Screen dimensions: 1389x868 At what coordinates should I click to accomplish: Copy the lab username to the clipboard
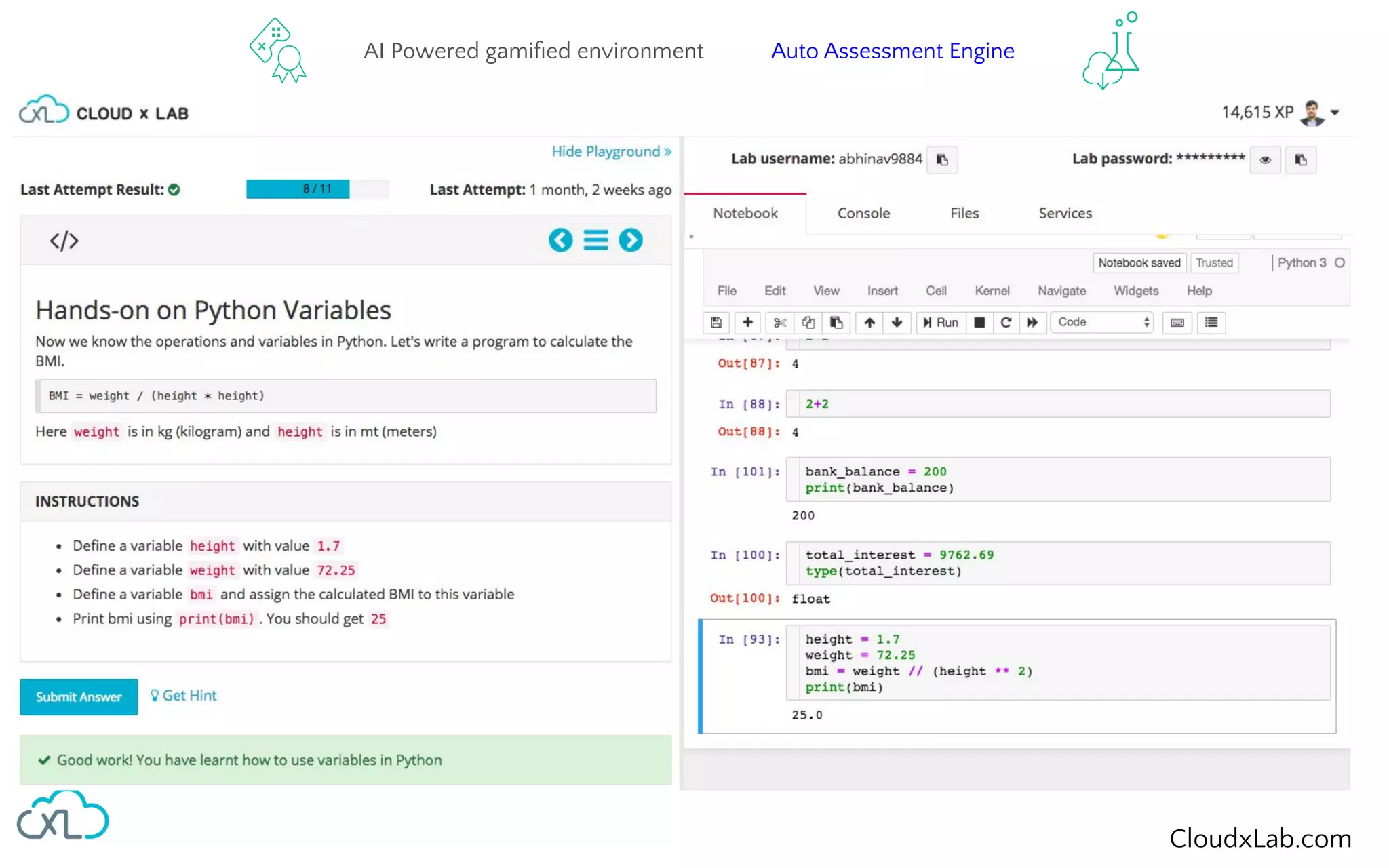(942, 160)
